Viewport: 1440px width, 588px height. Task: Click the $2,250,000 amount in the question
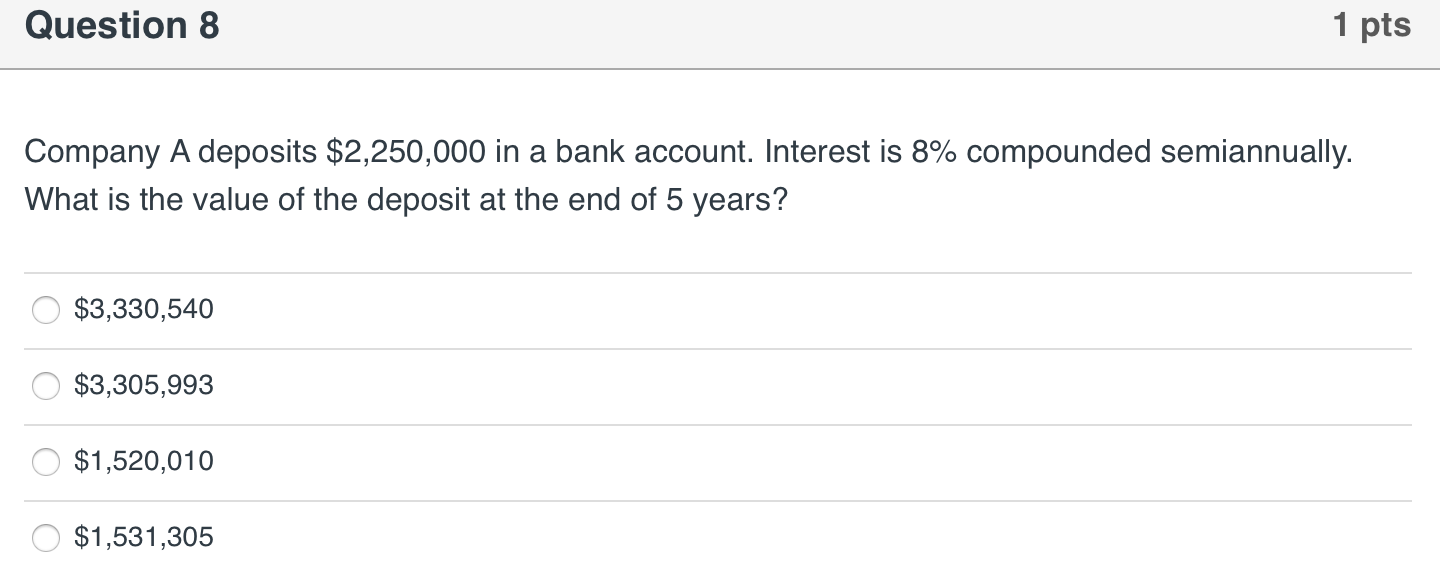[x=407, y=152]
